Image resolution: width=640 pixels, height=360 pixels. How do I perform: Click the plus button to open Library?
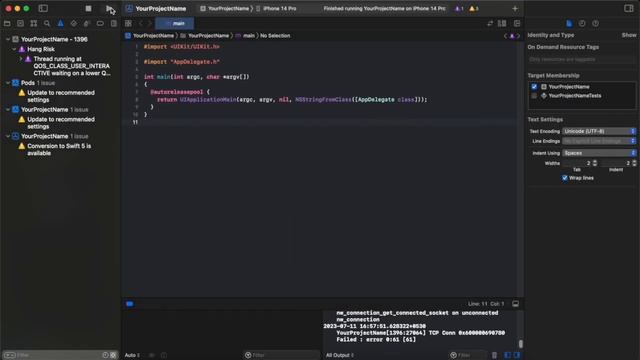[x=515, y=9]
